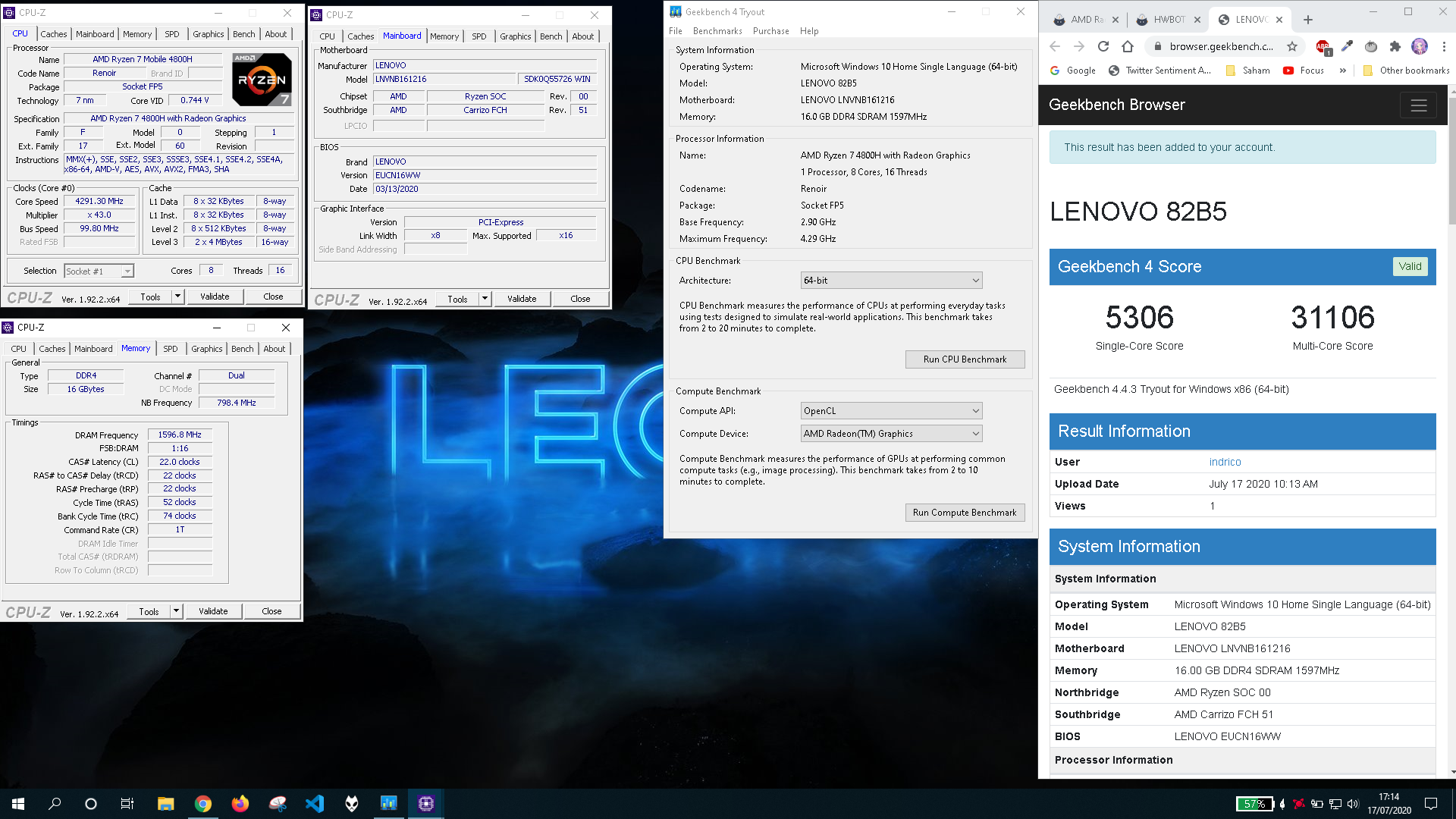Viewport: 1456px width, 819px height.
Task: Open the Google bookmark
Action: 1073,71
